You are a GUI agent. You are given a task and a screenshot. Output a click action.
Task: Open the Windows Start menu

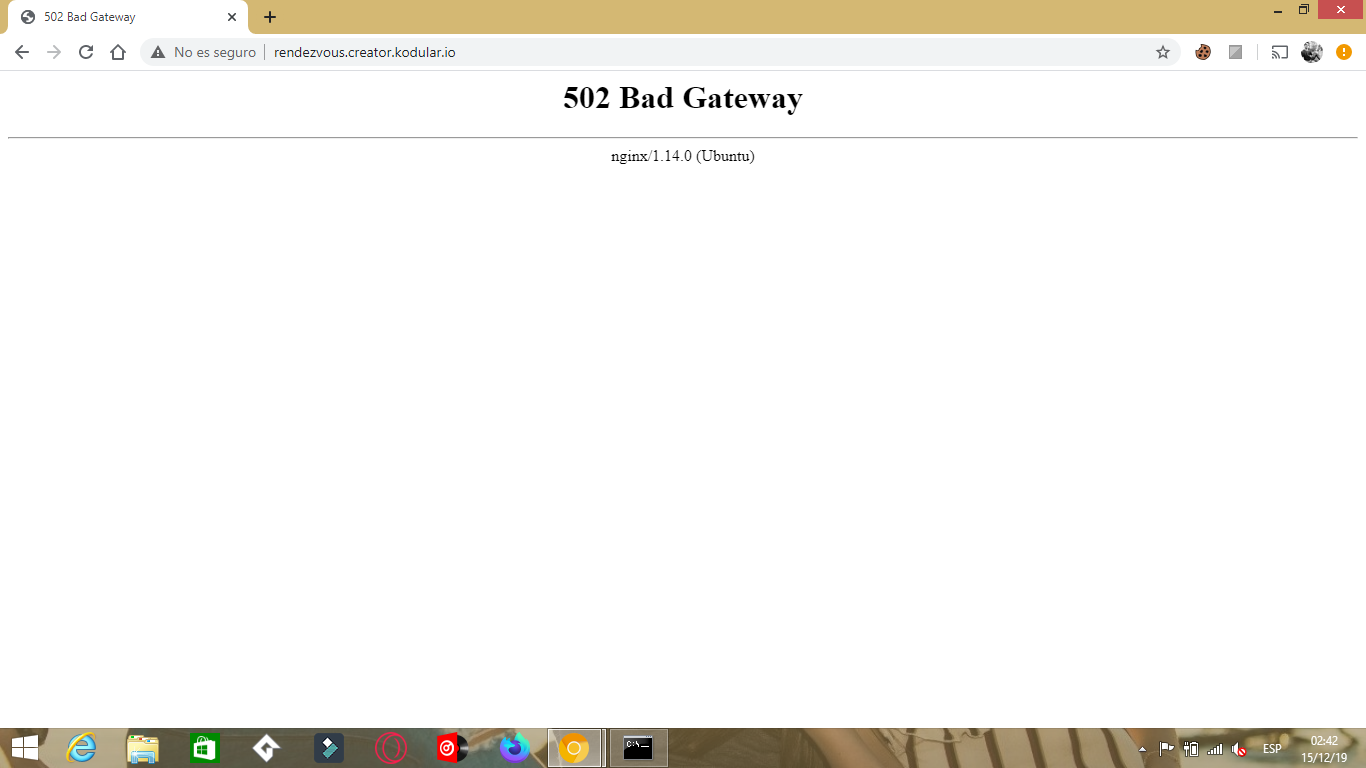(25, 748)
